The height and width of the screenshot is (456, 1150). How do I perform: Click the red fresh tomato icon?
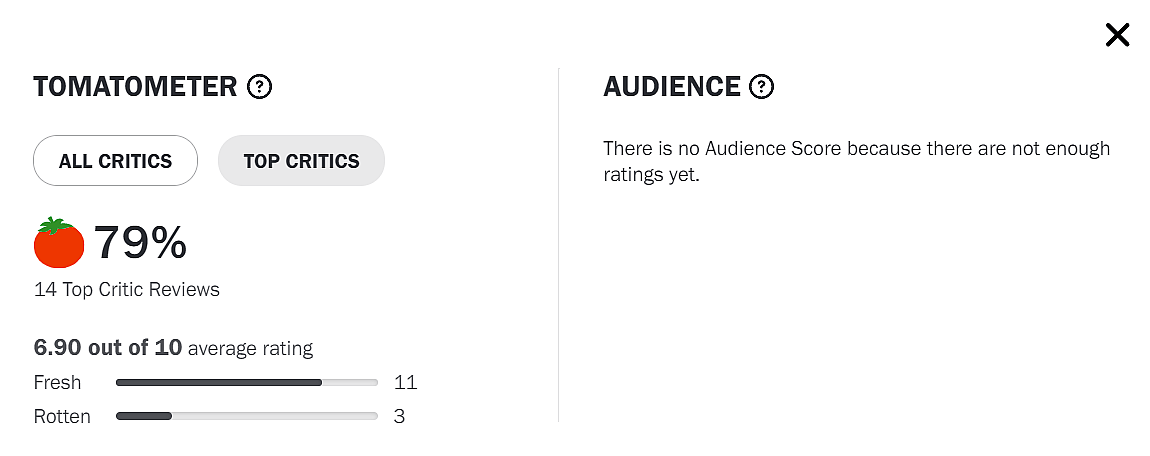[59, 243]
